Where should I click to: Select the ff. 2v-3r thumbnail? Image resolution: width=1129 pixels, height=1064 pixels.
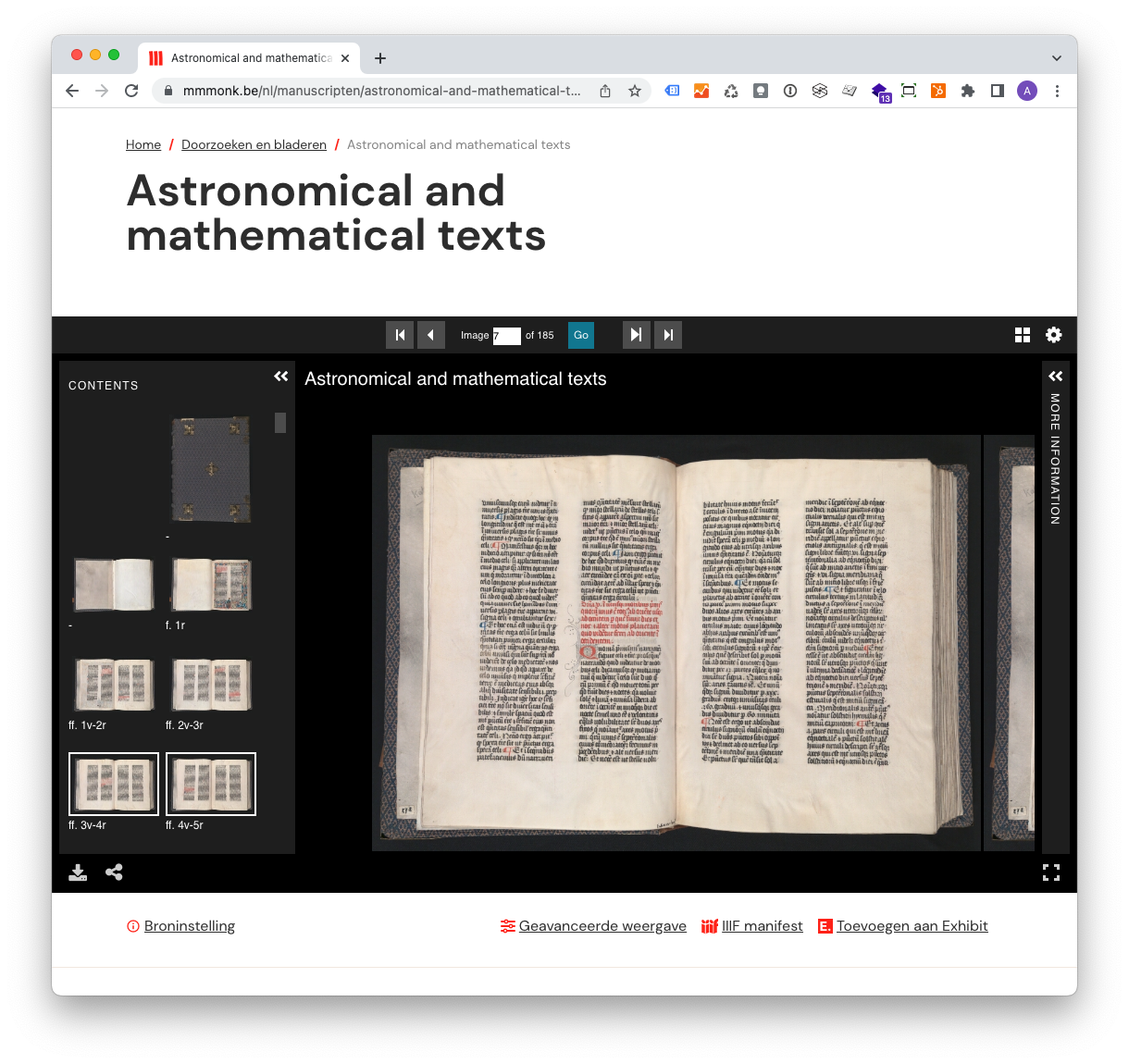[210, 685]
